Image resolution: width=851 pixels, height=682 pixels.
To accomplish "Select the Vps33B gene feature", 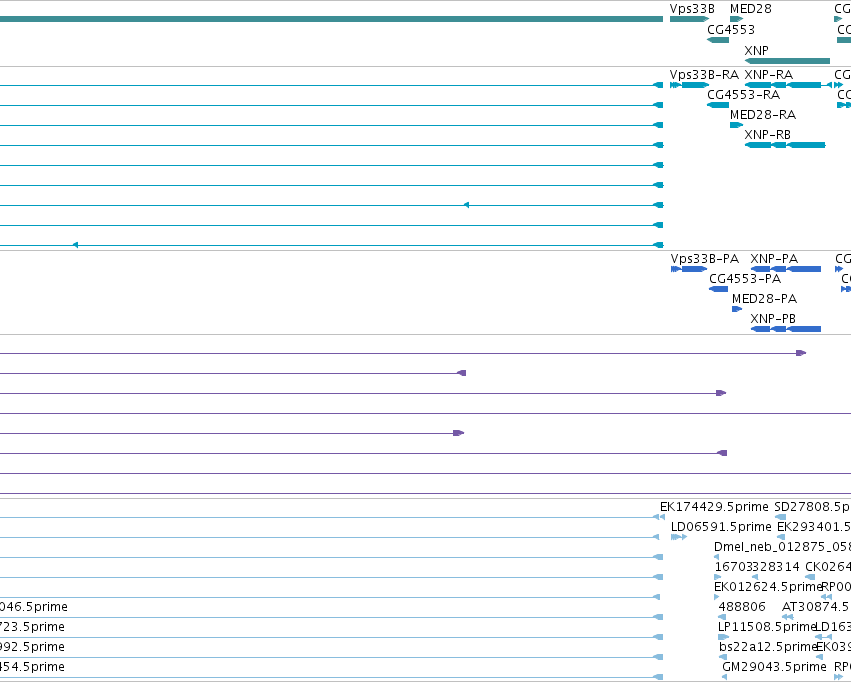I will tap(689, 19).
